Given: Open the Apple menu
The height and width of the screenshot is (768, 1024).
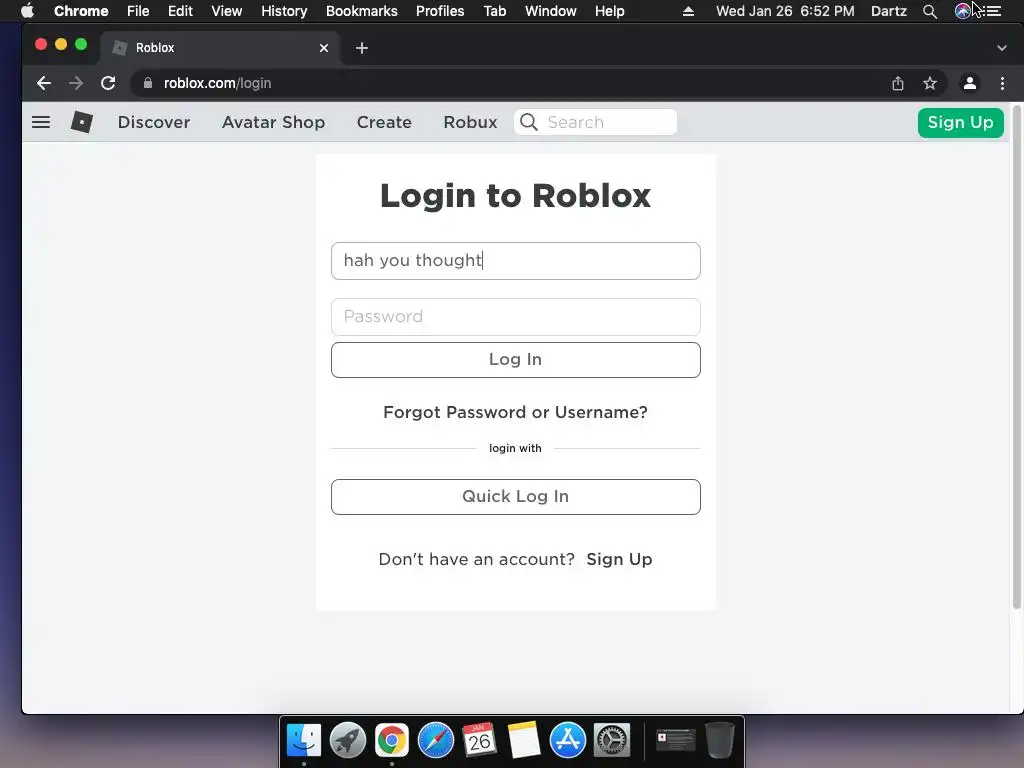Looking at the screenshot, I should tap(27, 10).
